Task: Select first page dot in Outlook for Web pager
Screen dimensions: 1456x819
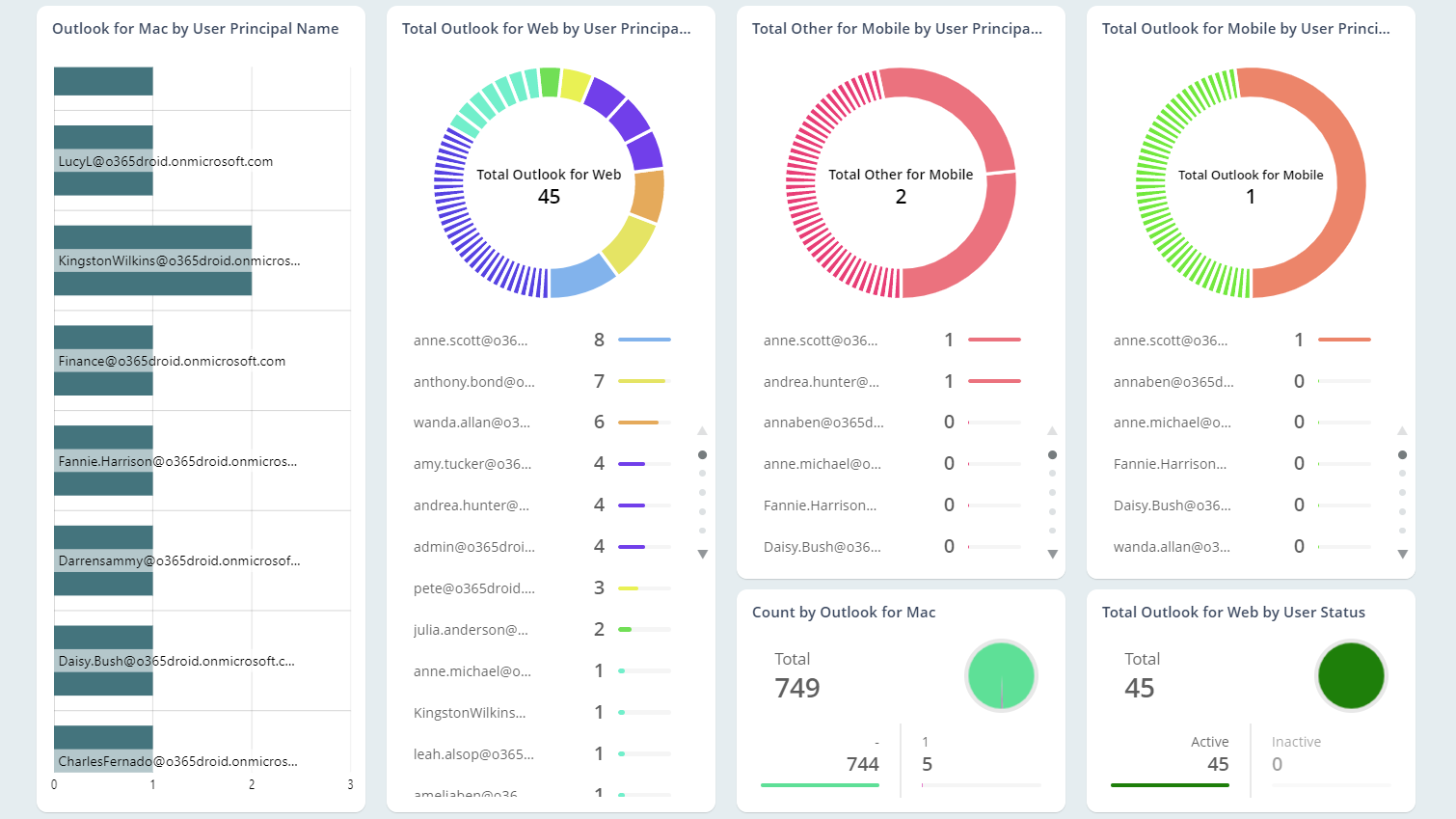Action: [702, 454]
